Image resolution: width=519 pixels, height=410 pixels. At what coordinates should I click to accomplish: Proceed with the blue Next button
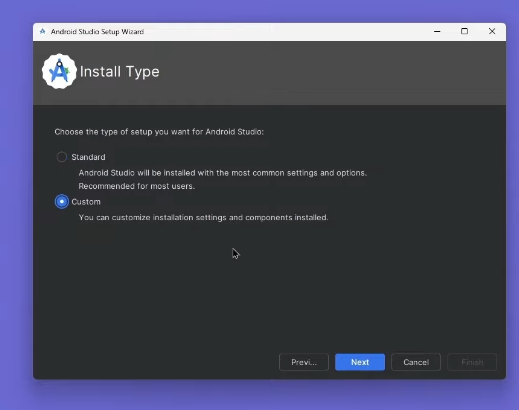[x=360, y=362]
